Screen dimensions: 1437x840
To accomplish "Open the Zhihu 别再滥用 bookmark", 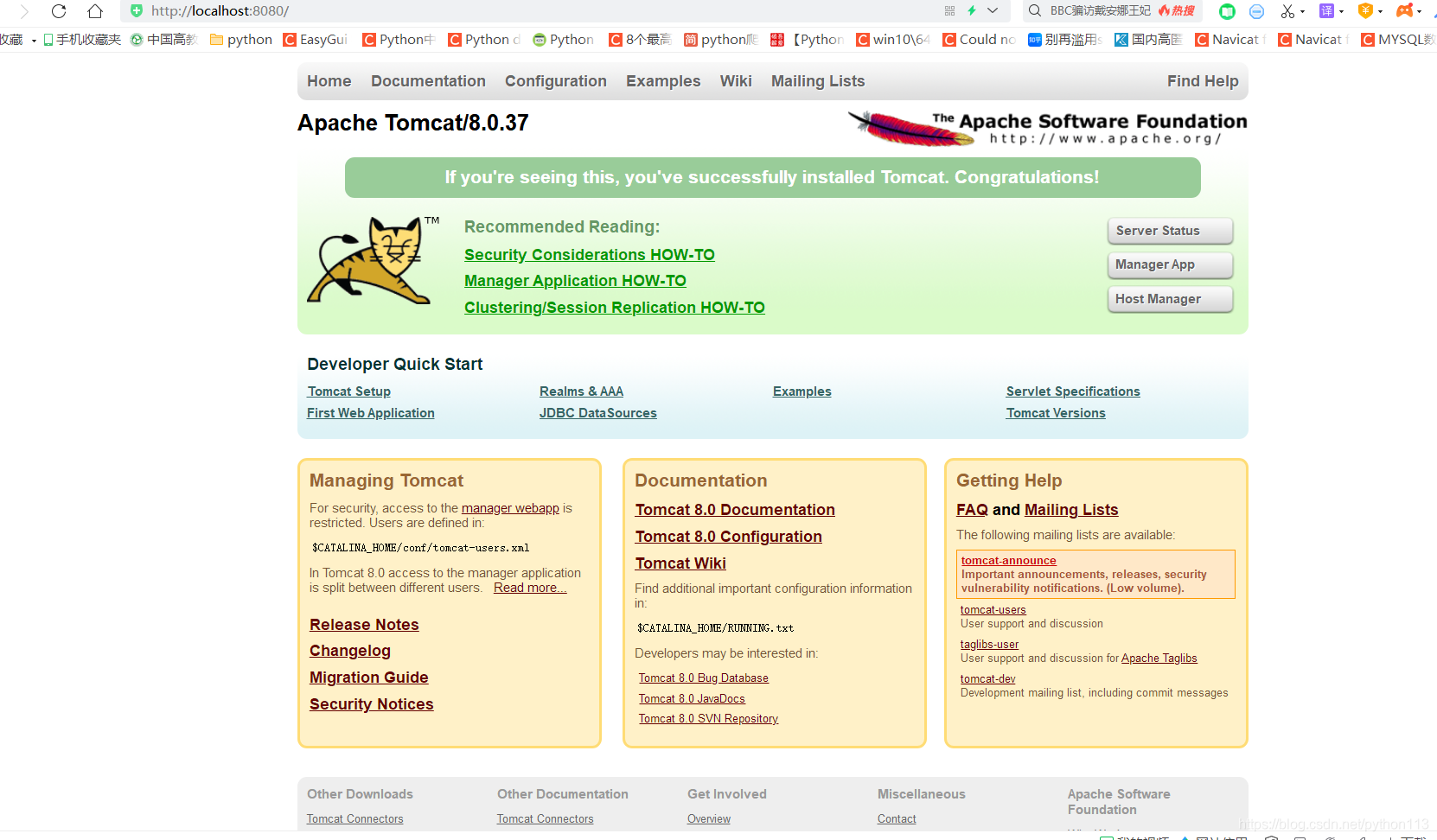I will [x=1064, y=40].
